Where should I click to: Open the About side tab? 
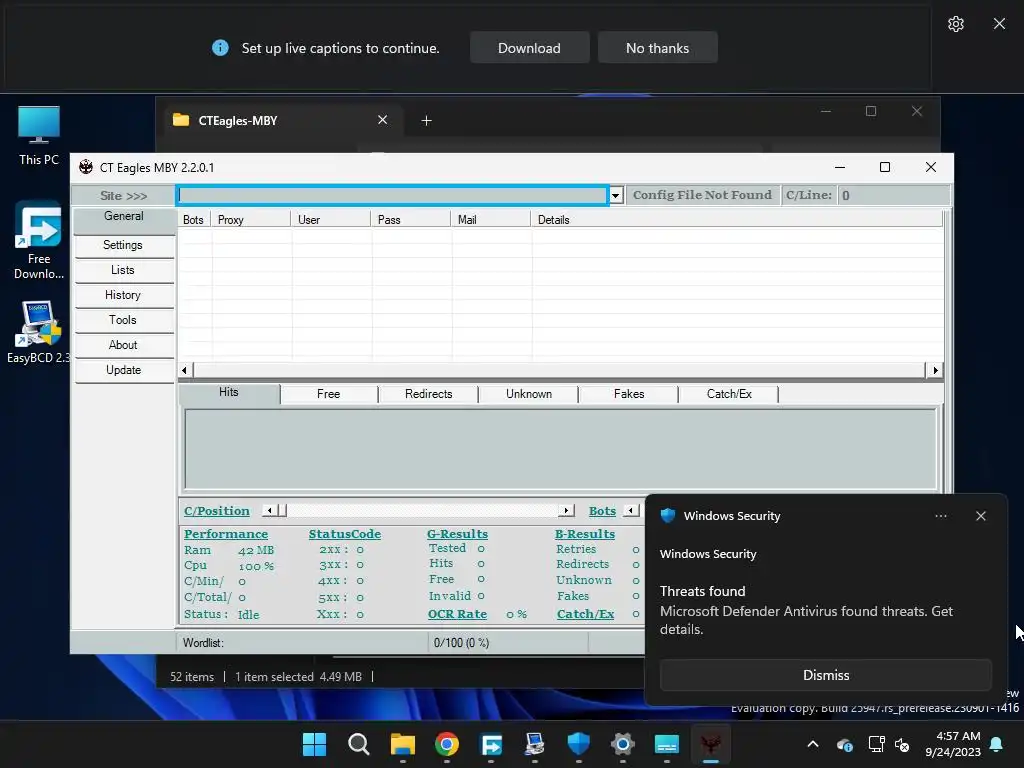coord(123,345)
